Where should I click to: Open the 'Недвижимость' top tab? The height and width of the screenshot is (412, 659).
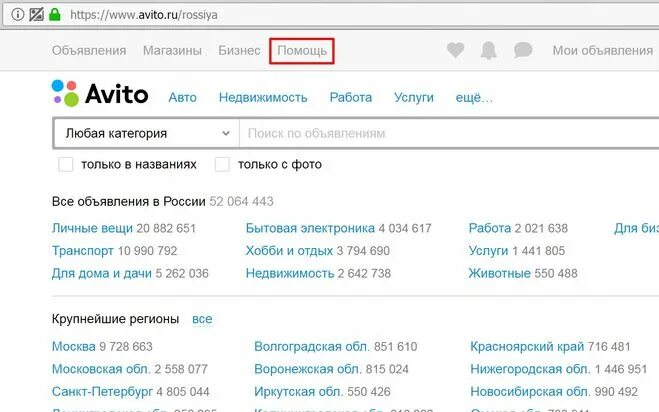point(263,98)
